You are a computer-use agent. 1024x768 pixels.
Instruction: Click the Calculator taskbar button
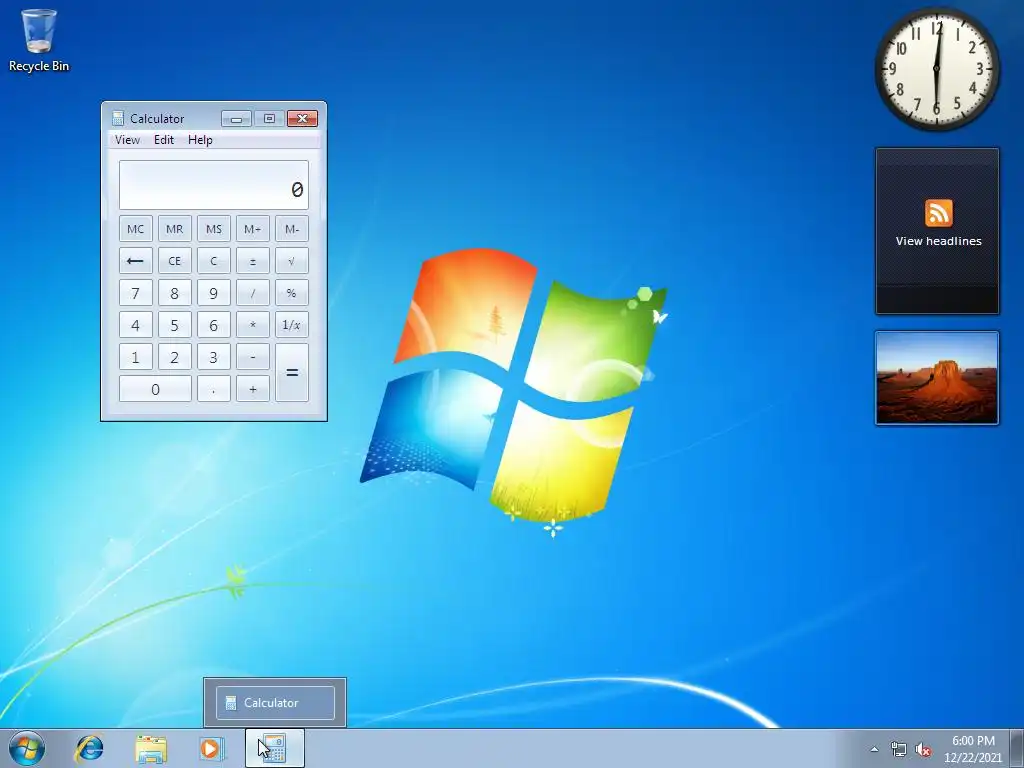point(275,748)
